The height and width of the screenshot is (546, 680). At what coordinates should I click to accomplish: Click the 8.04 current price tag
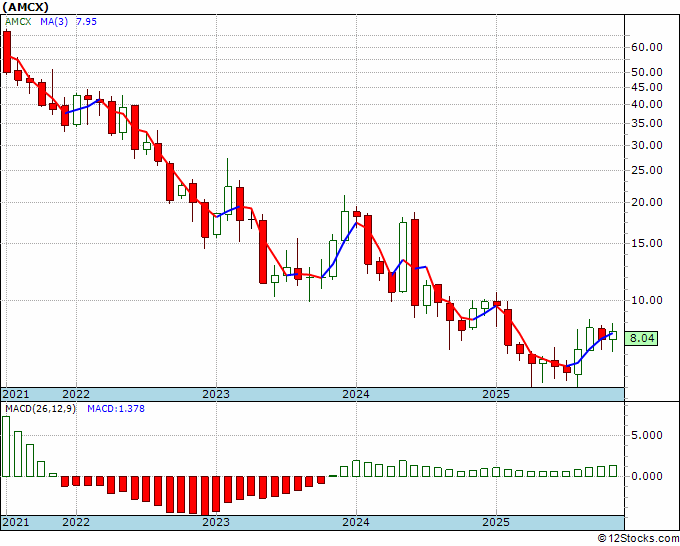641,338
